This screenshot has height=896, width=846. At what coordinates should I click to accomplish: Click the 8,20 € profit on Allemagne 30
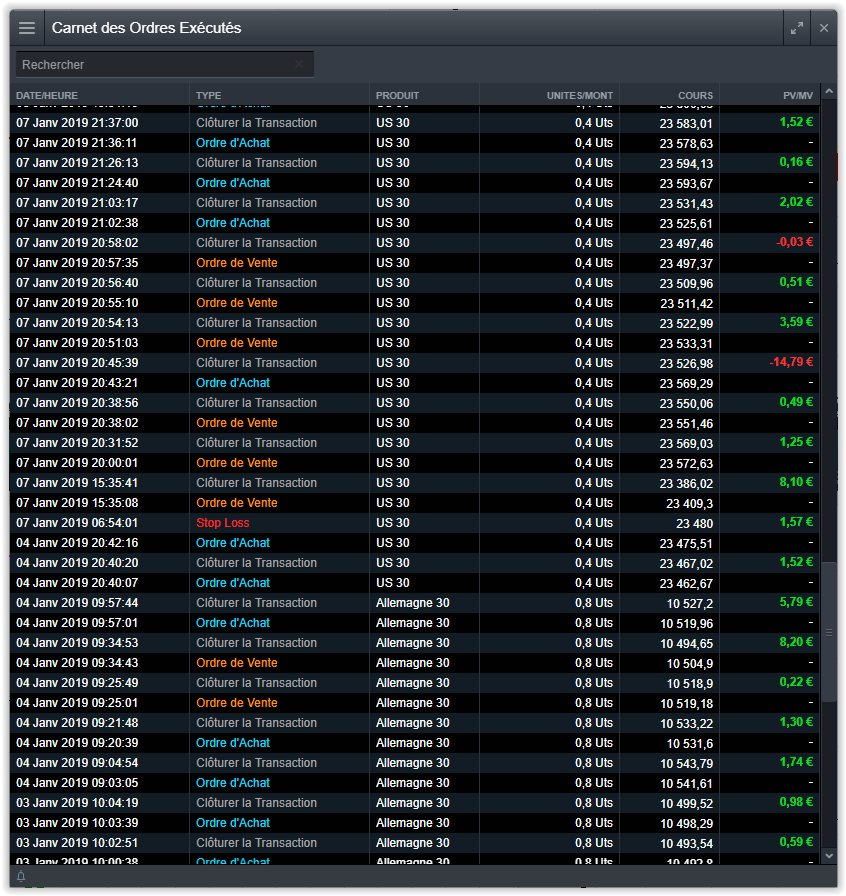(x=796, y=643)
